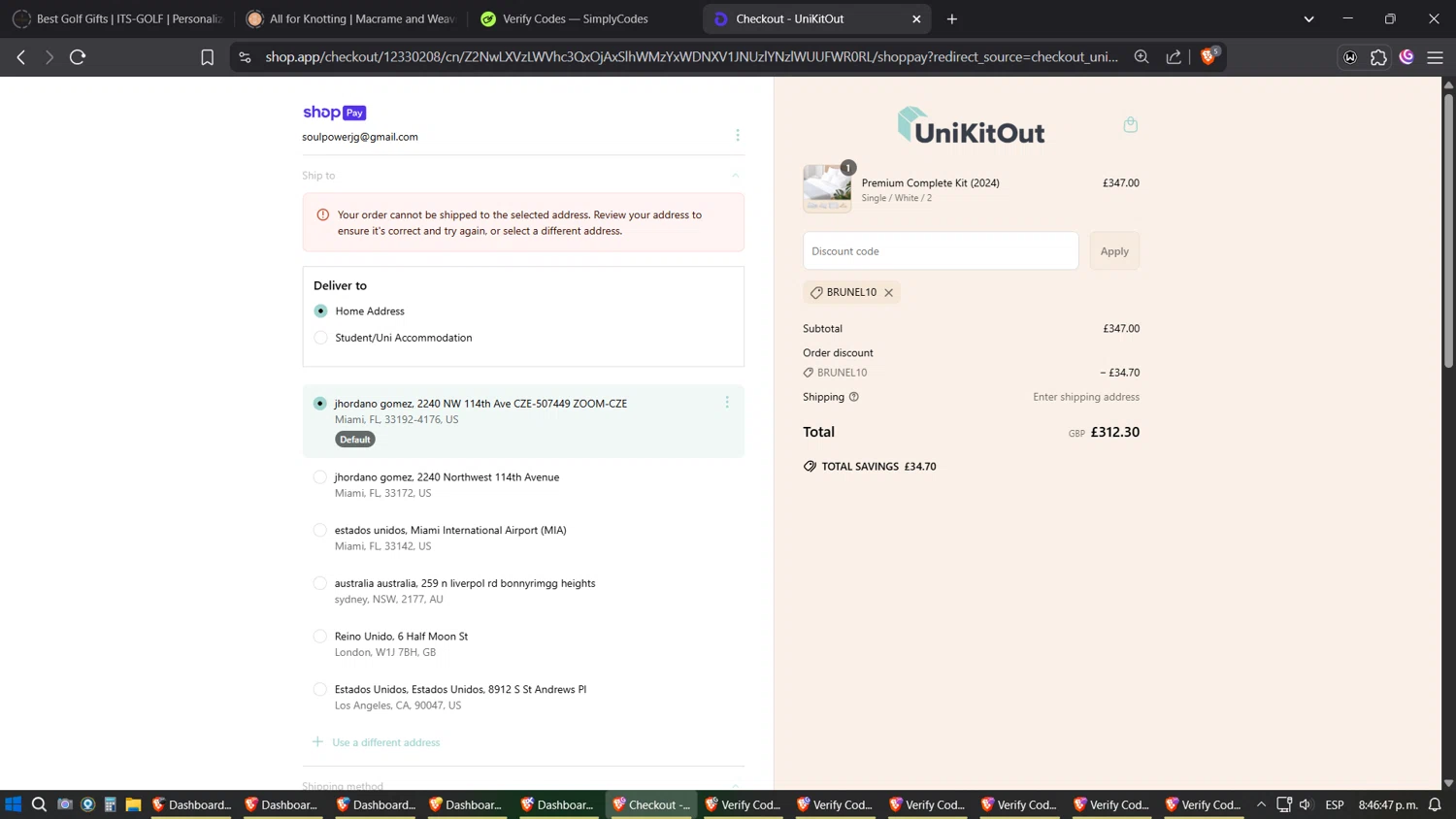Click the error alert icon in warning

pyautogui.click(x=323, y=214)
